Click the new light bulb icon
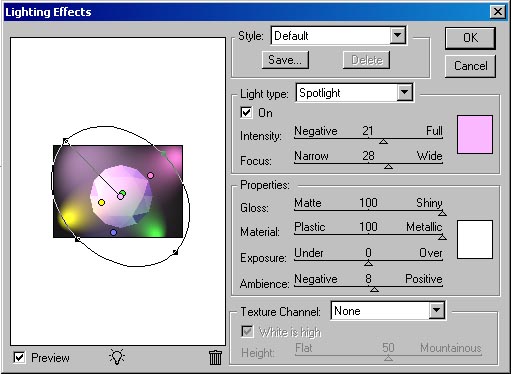The image size is (511, 374). point(117,357)
